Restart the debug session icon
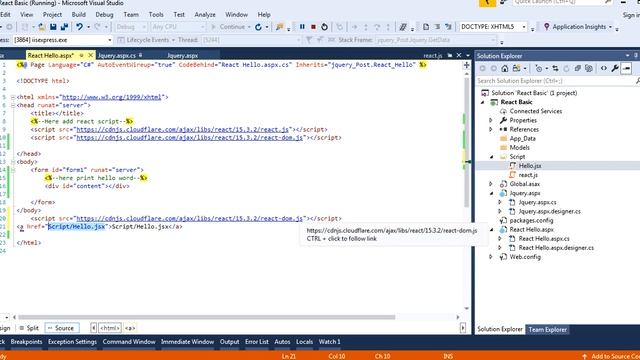 tap(324, 27)
